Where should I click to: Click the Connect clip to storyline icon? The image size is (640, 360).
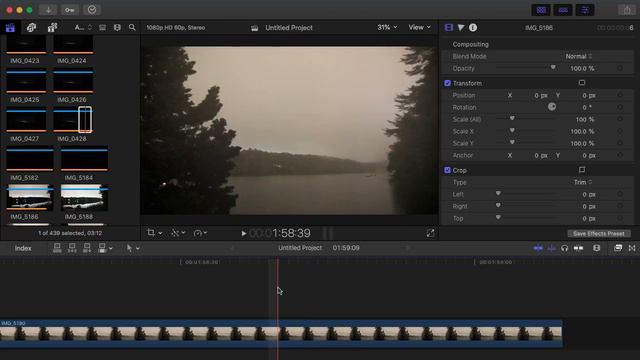57,248
